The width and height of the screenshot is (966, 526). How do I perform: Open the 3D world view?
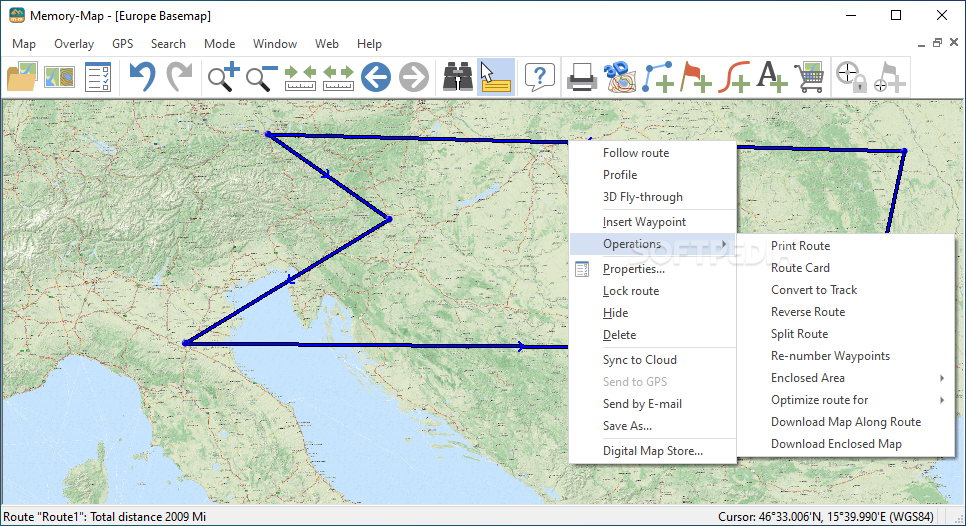pyautogui.click(x=619, y=77)
